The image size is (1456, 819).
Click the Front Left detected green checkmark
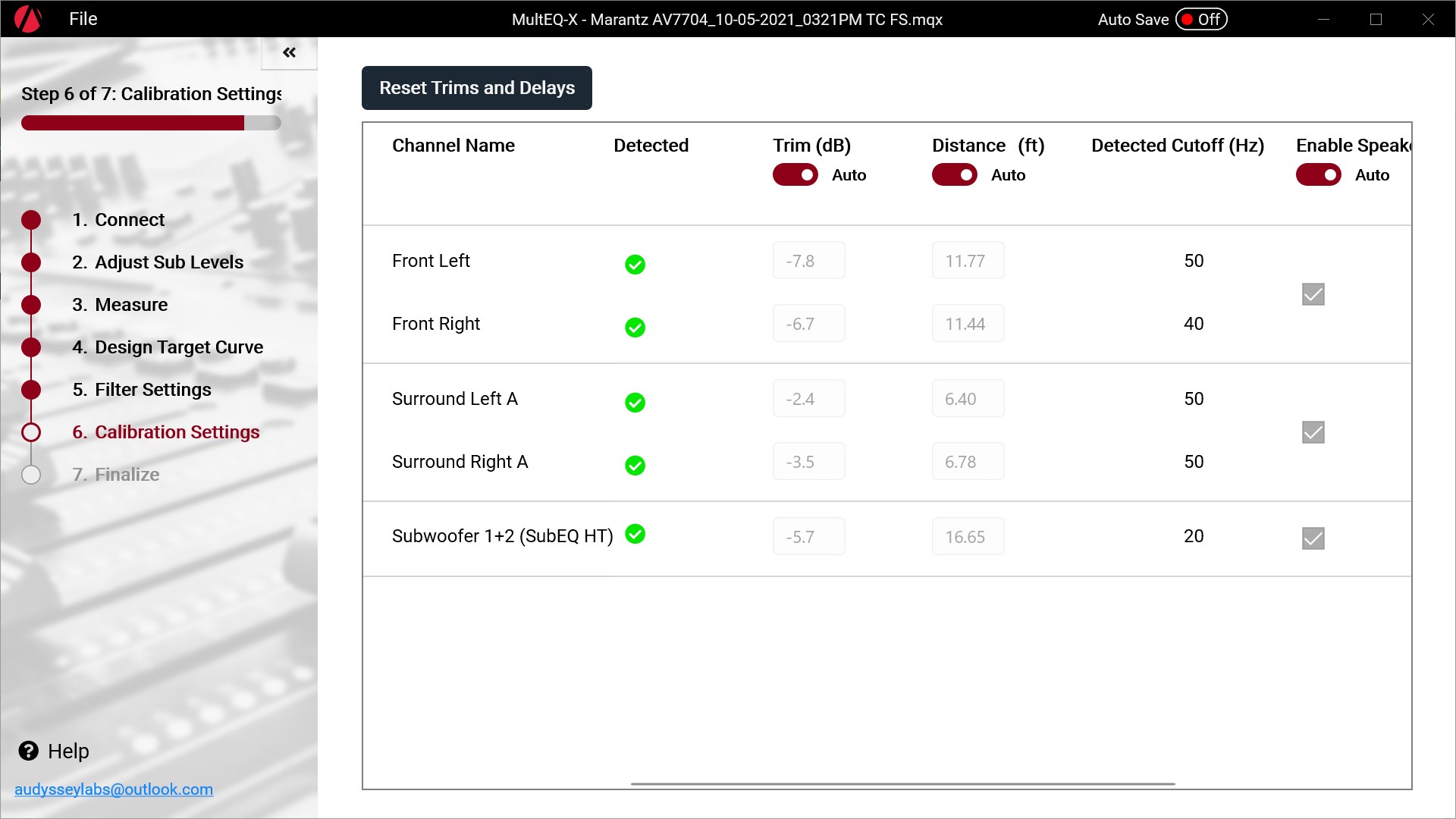[635, 265]
